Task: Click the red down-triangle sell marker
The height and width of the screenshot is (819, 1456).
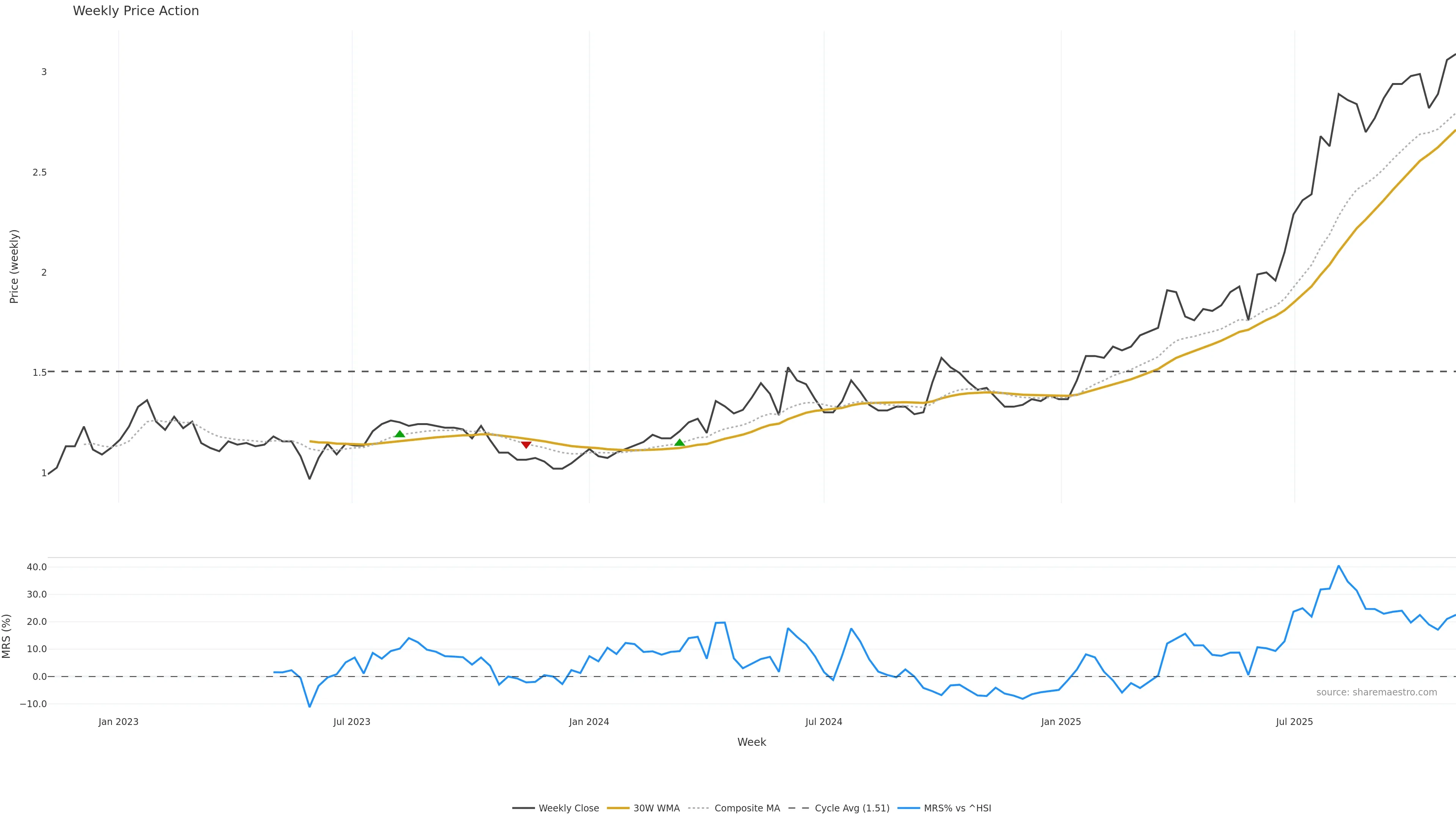Action: 526,445
